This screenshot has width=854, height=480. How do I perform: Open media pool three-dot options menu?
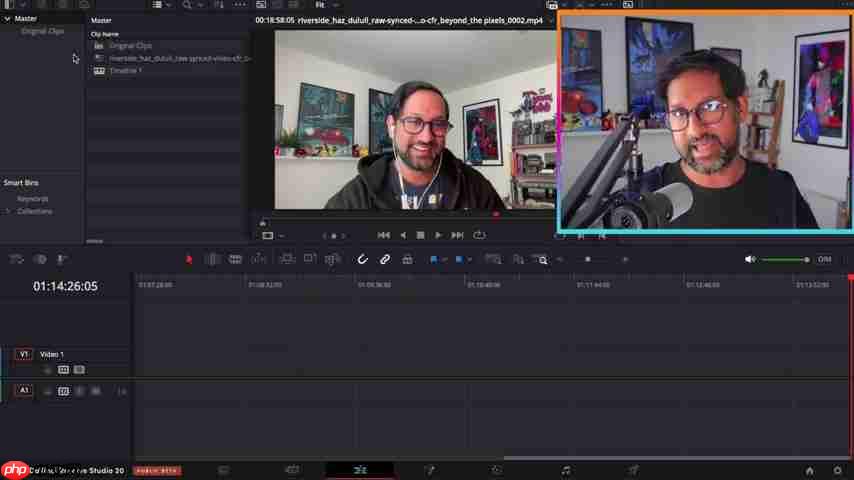click(240, 4)
